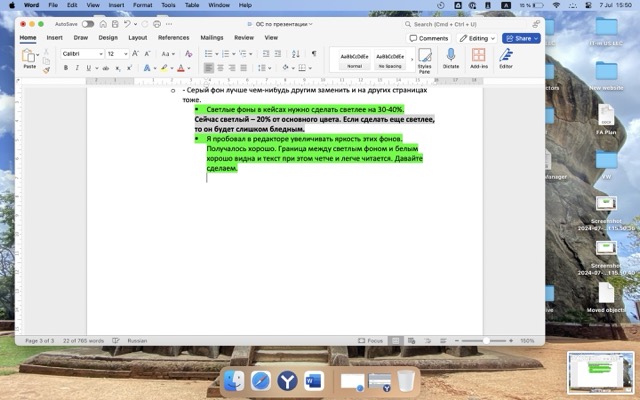Switch to the References ribbon tab
The width and height of the screenshot is (640, 400).
pos(173,38)
